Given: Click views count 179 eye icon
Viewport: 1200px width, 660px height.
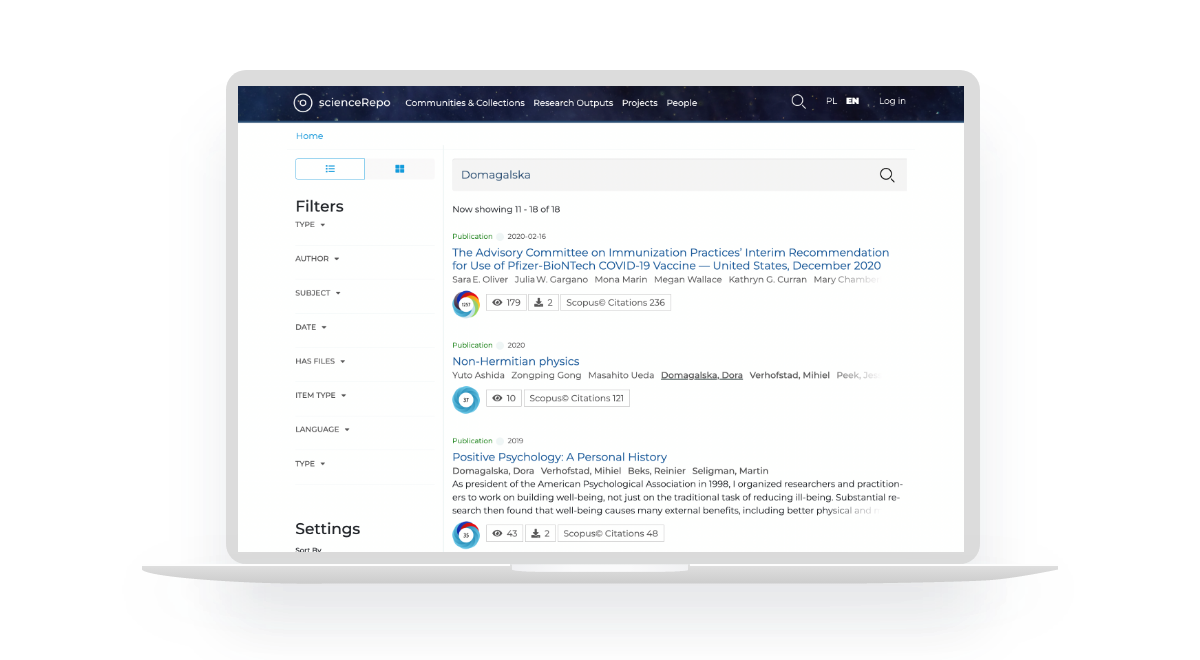Looking at the screenshot, I should tap(497, 302).
